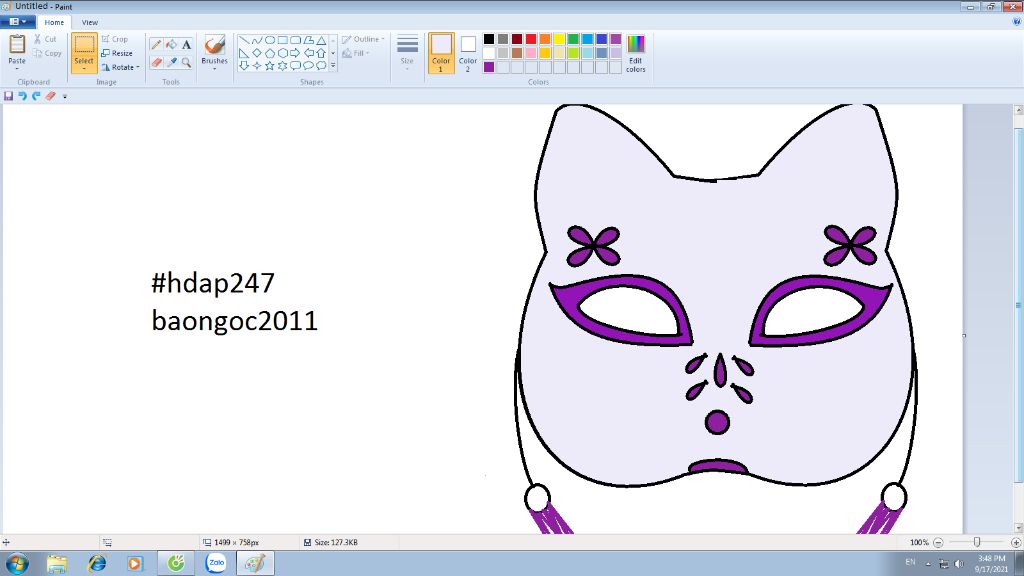The image size is (1024, 576).
Task: Expand the Brushes dropdown arrow
Action: 214,69
